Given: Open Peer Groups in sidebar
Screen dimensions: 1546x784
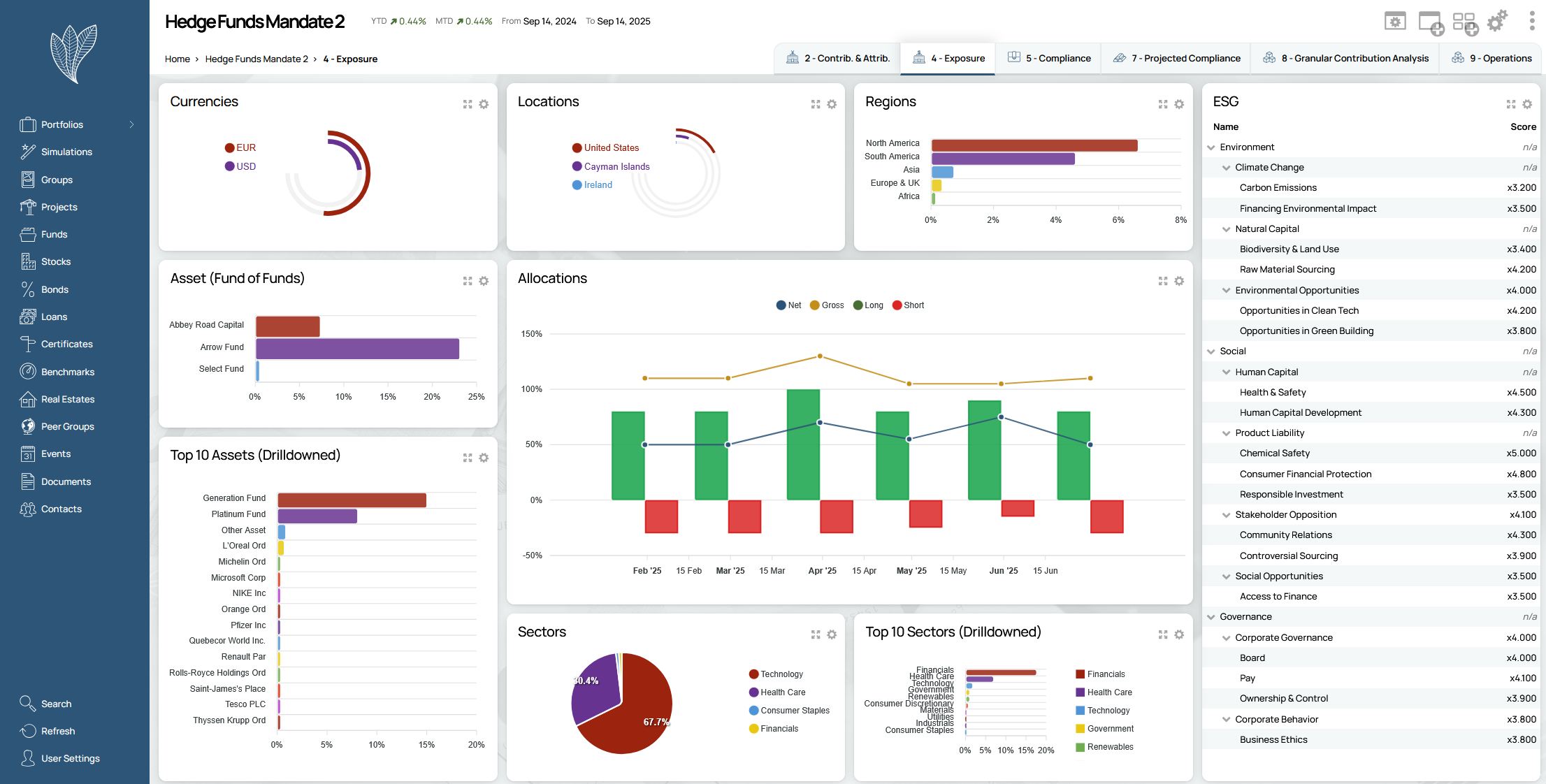Looking at the screenshot, I should tap(67, 426).
